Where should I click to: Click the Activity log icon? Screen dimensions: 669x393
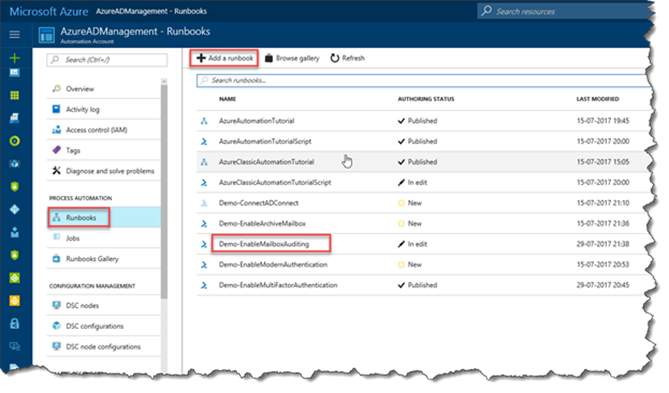(x=56, y=109)
